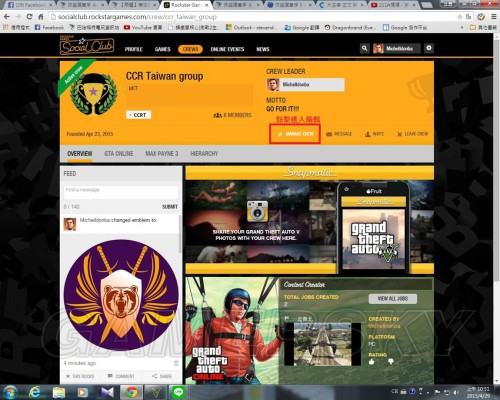Launch Internet Explorer from the taskbar

point(34,392)
